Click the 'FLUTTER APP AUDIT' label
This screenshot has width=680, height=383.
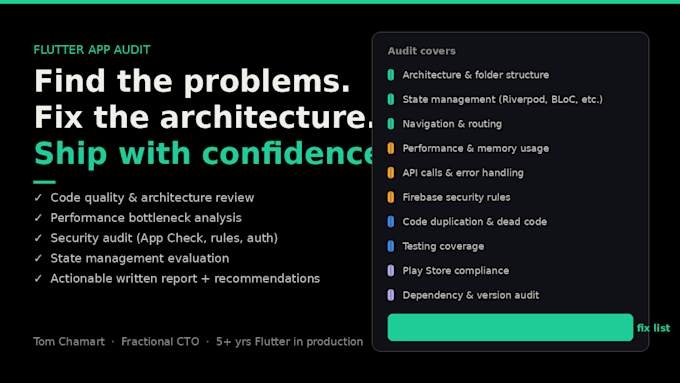pyautogui.click(x=92, y=50)
